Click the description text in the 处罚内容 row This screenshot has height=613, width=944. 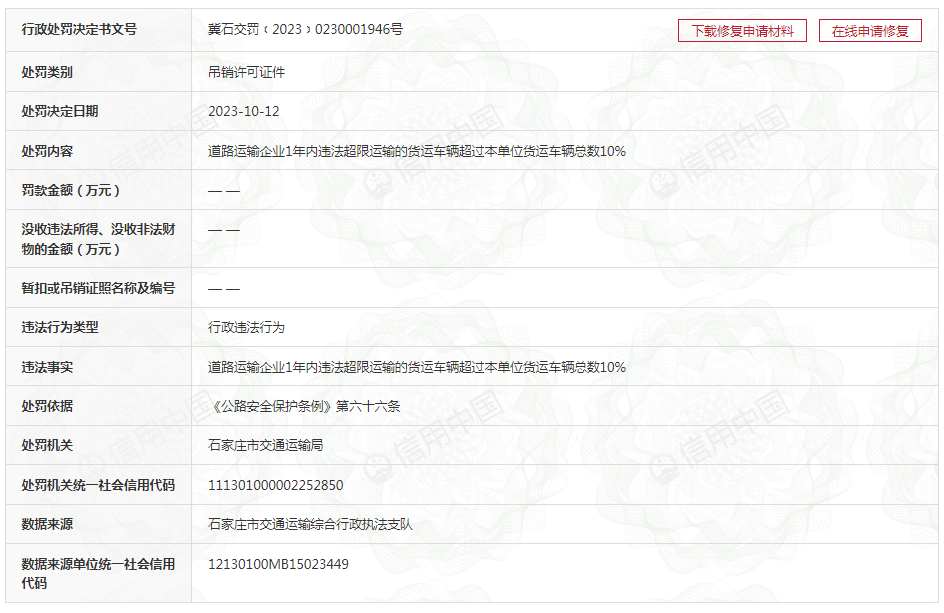click(x=416, y=151)
